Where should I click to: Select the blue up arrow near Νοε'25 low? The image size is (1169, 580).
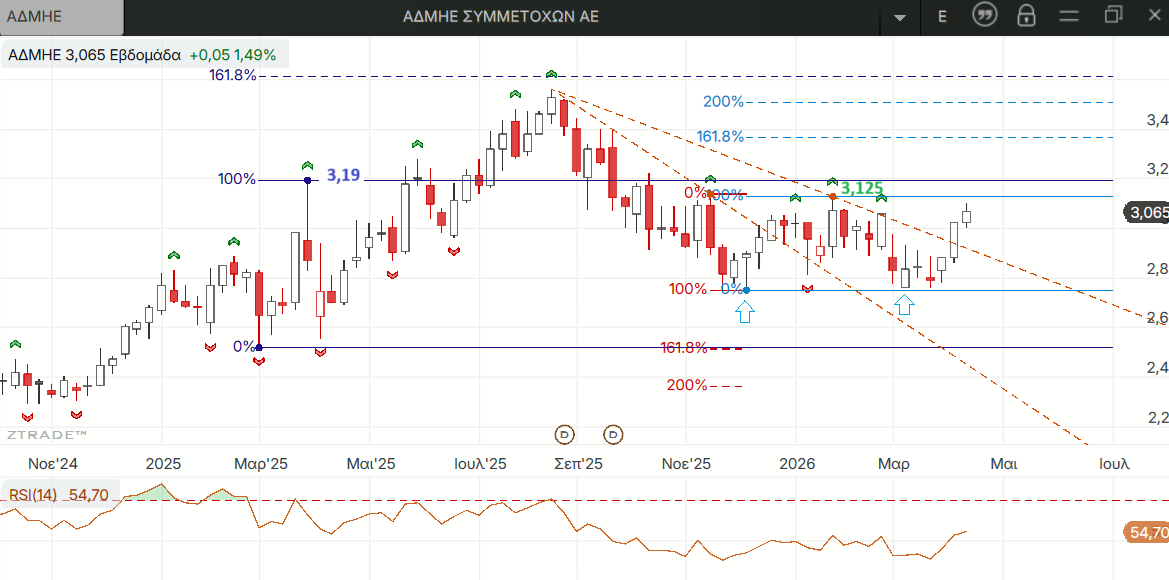(744, 312)
